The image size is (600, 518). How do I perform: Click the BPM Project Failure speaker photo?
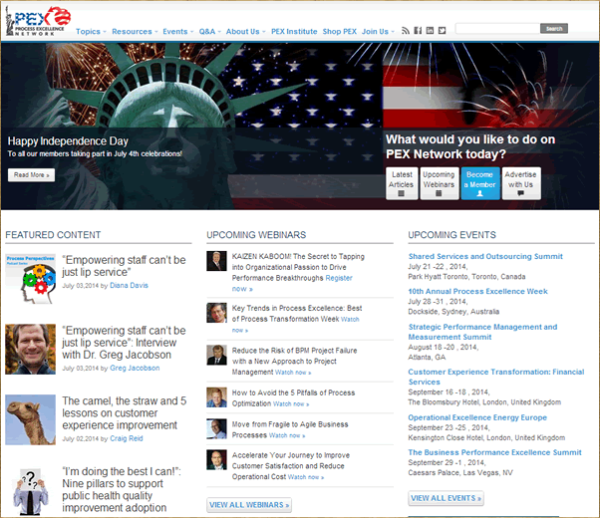click(217, 355)
